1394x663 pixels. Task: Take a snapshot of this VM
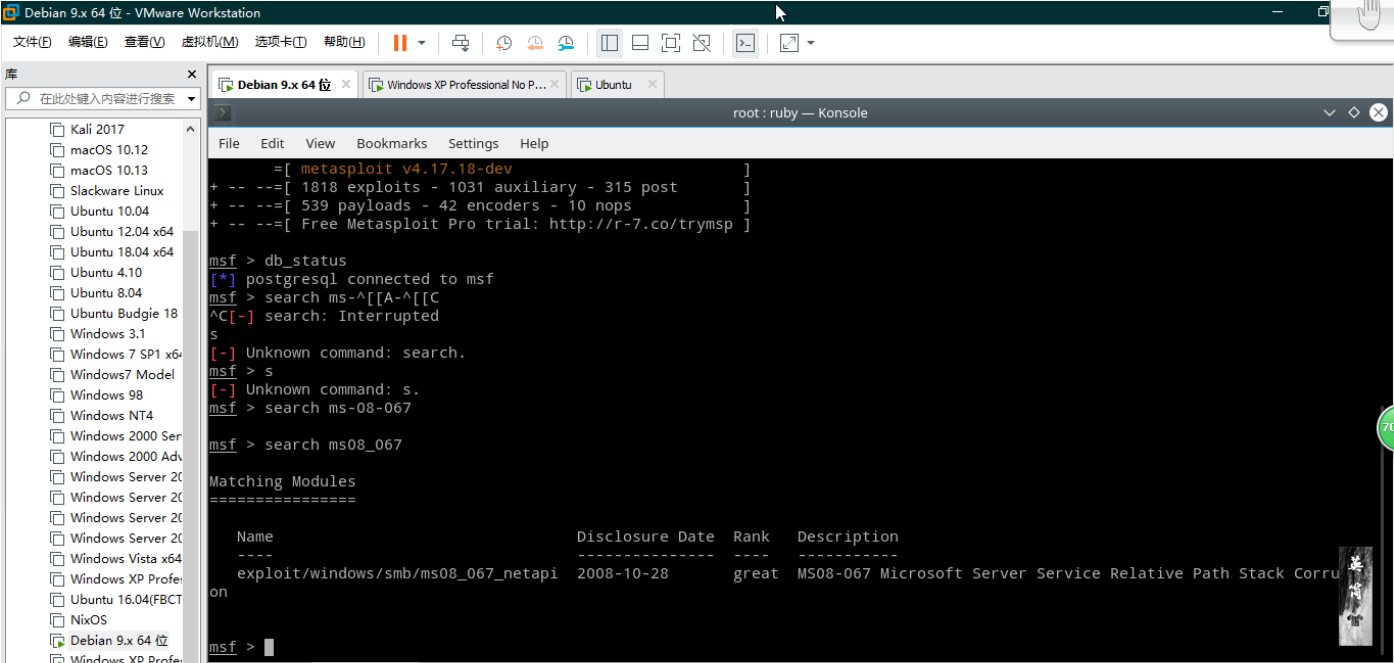504,43
